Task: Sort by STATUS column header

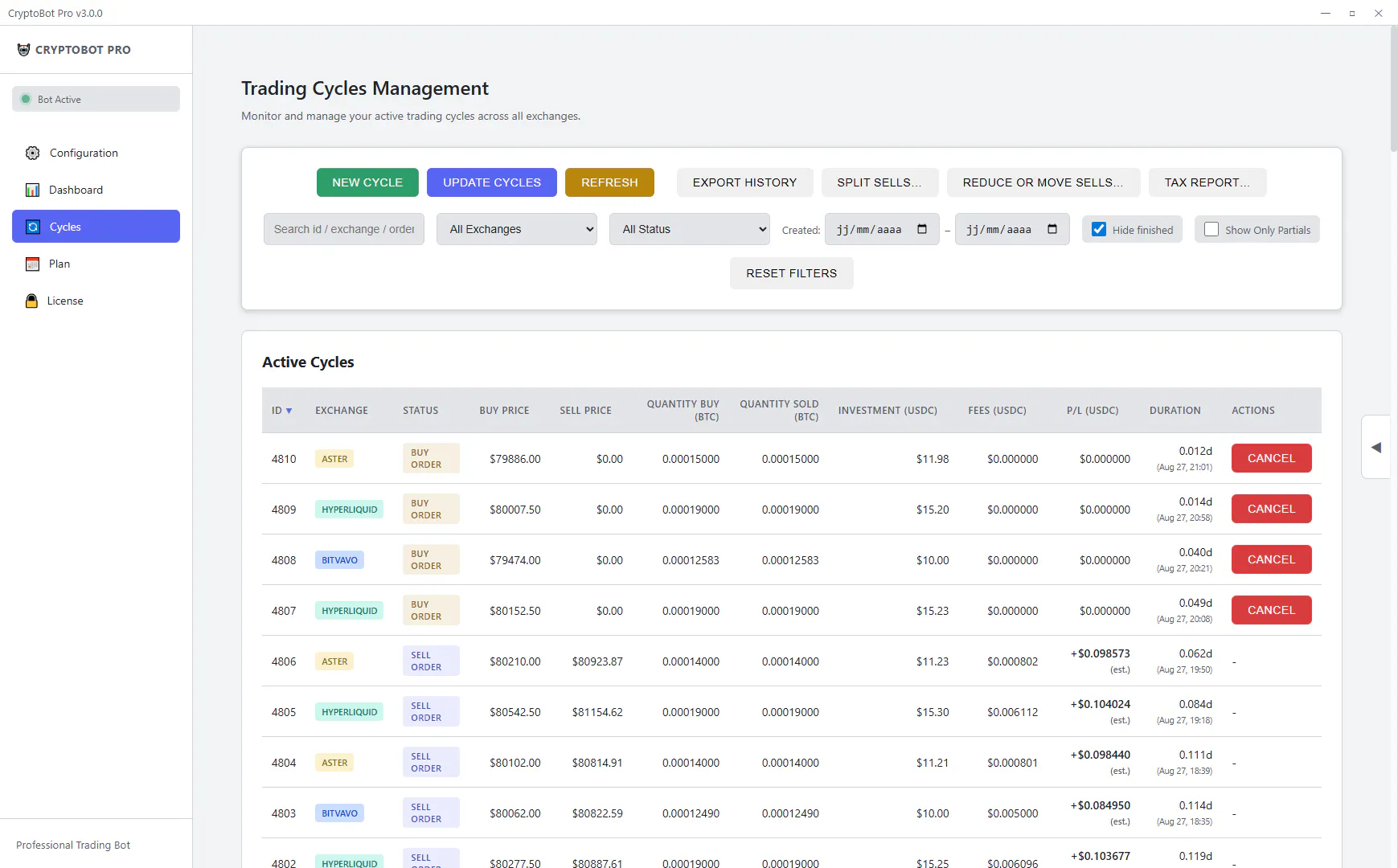Action: coord(420,411)
